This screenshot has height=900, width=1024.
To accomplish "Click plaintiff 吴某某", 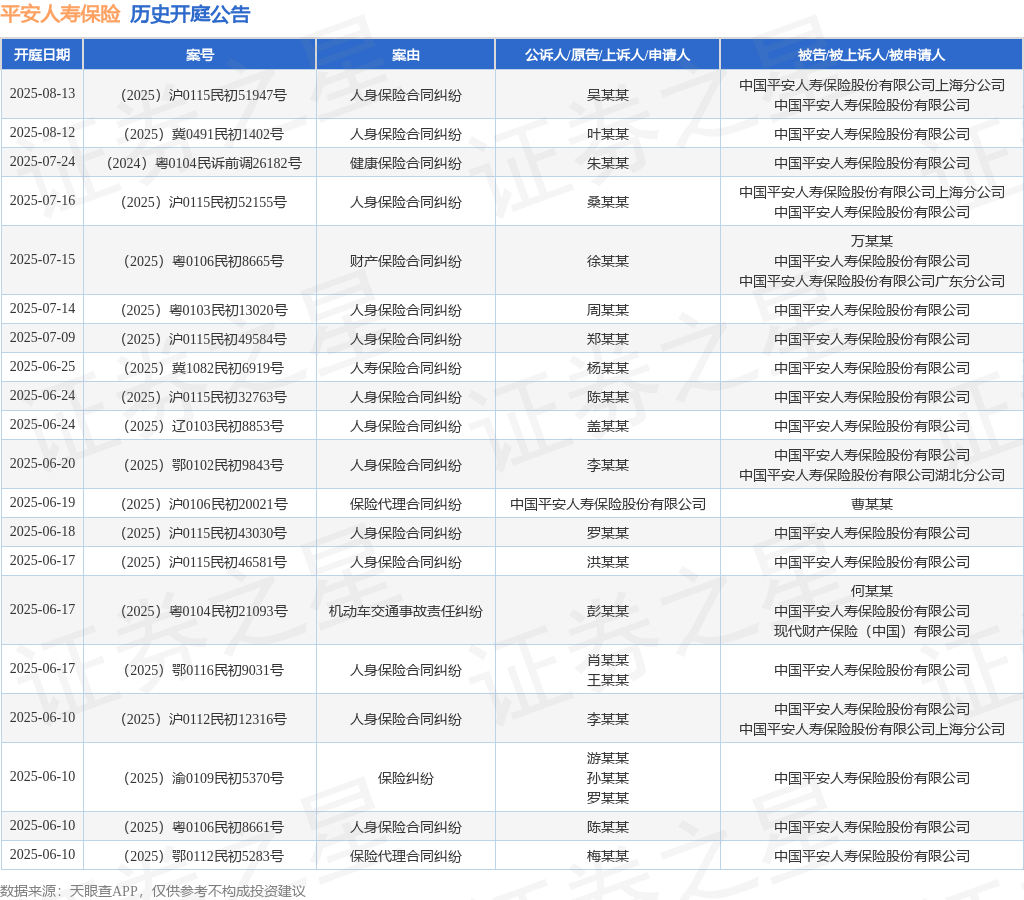I will pyautogui.click(x=607, y=95).
